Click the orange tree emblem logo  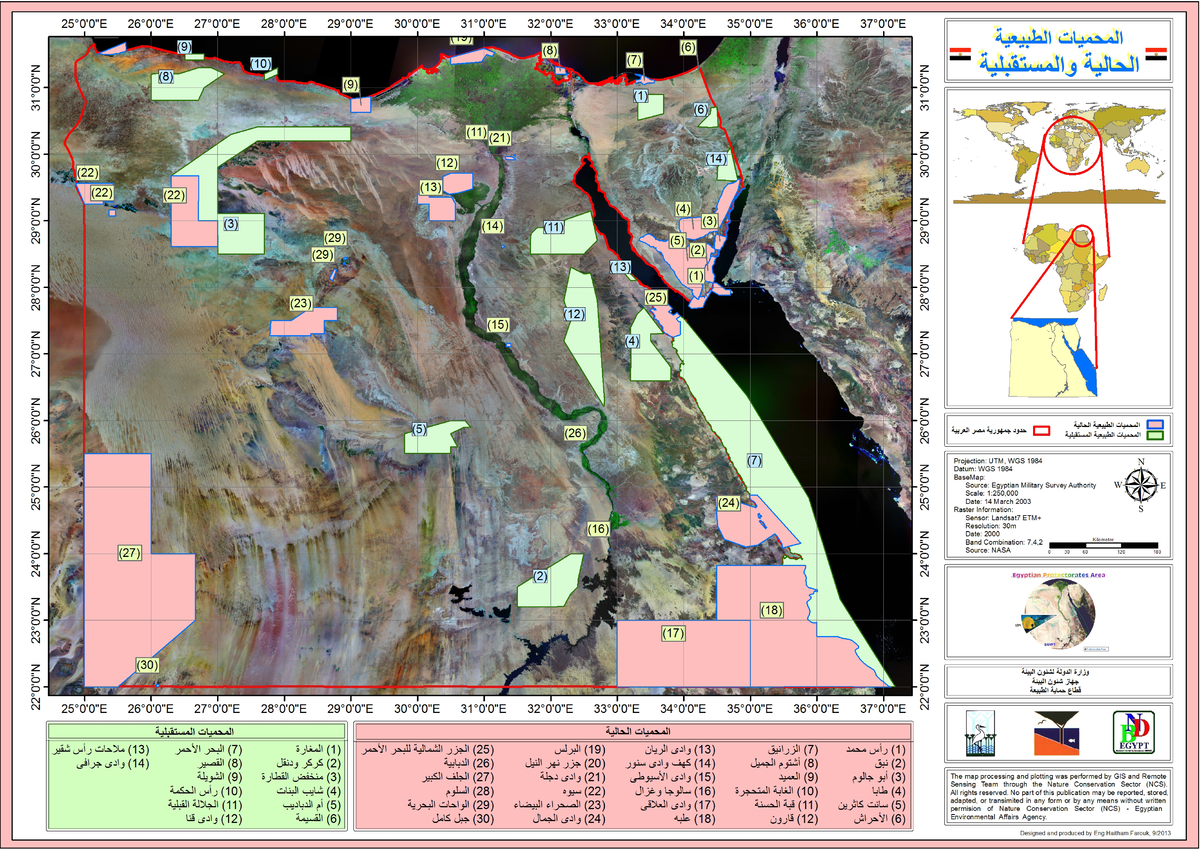pos(1056,733)
